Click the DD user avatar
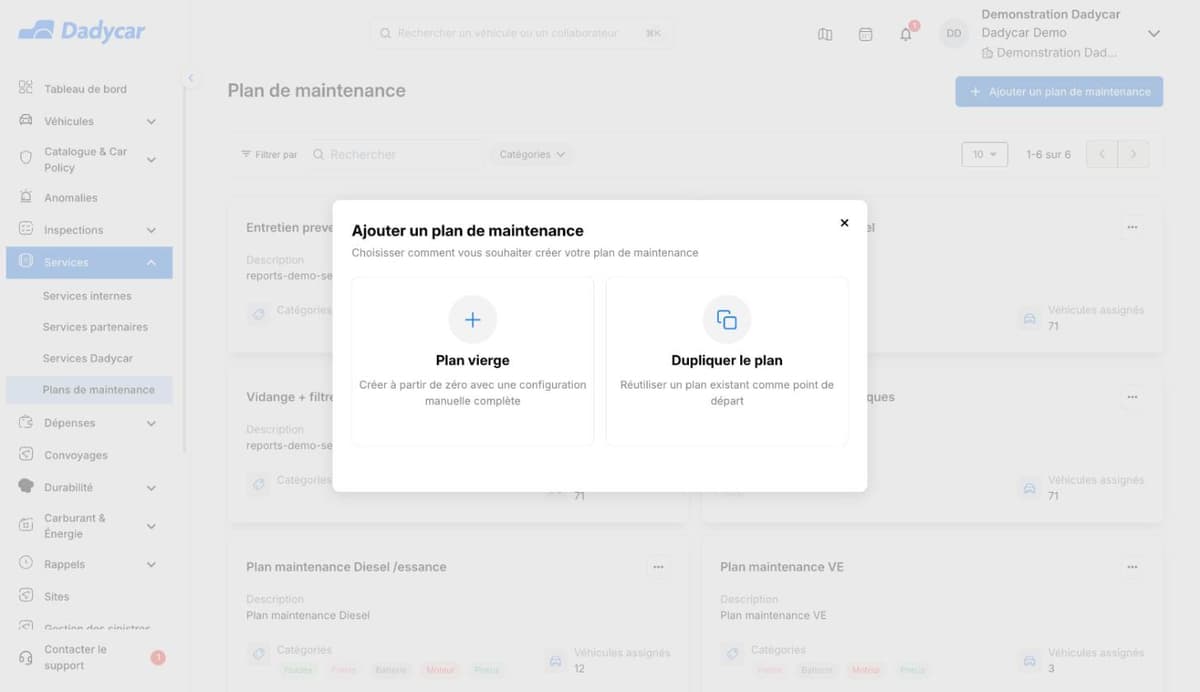Screen dimensions: 1200x692 point(953,34)
